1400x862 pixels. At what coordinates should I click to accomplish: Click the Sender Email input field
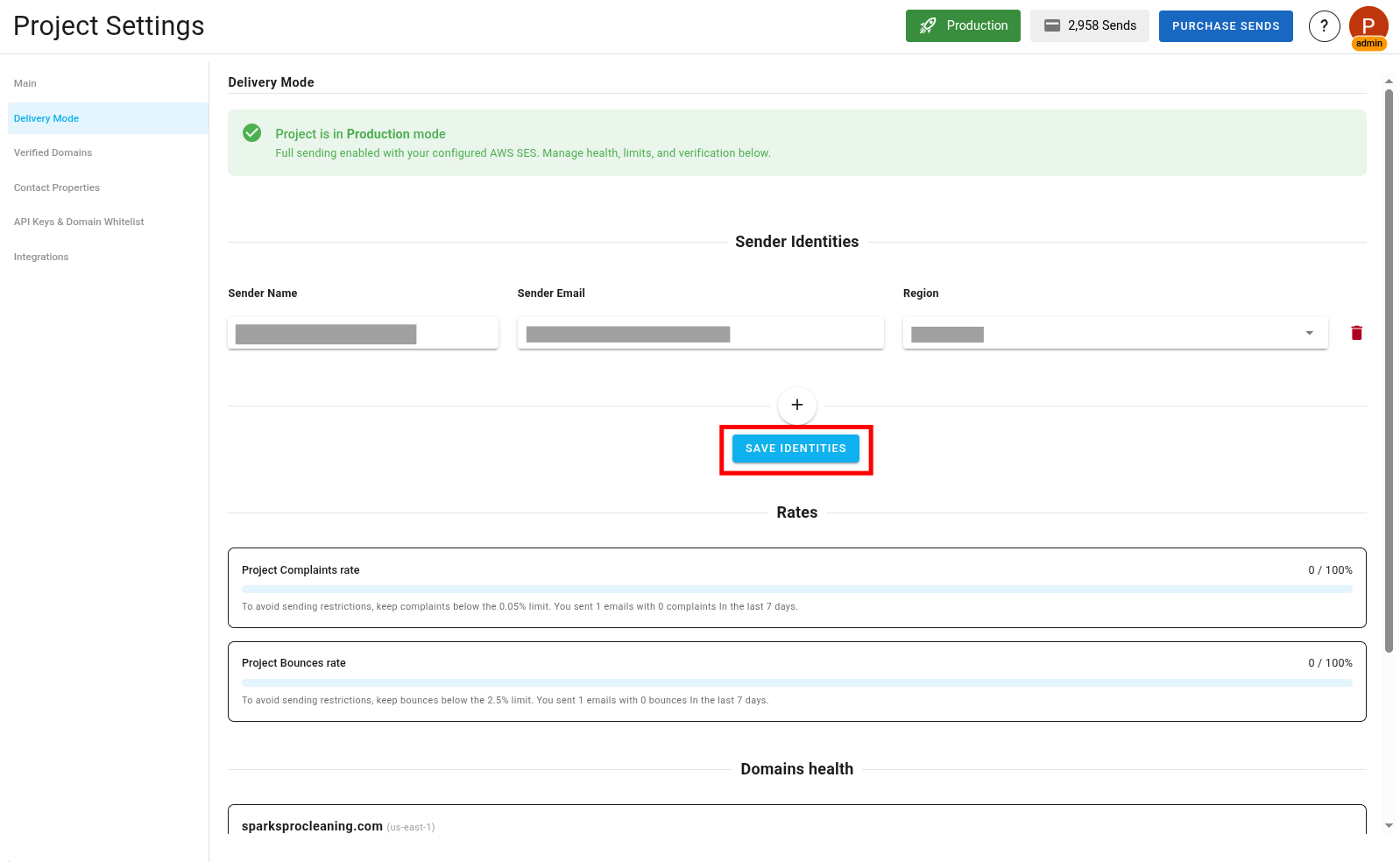click(x=700, y=334)
